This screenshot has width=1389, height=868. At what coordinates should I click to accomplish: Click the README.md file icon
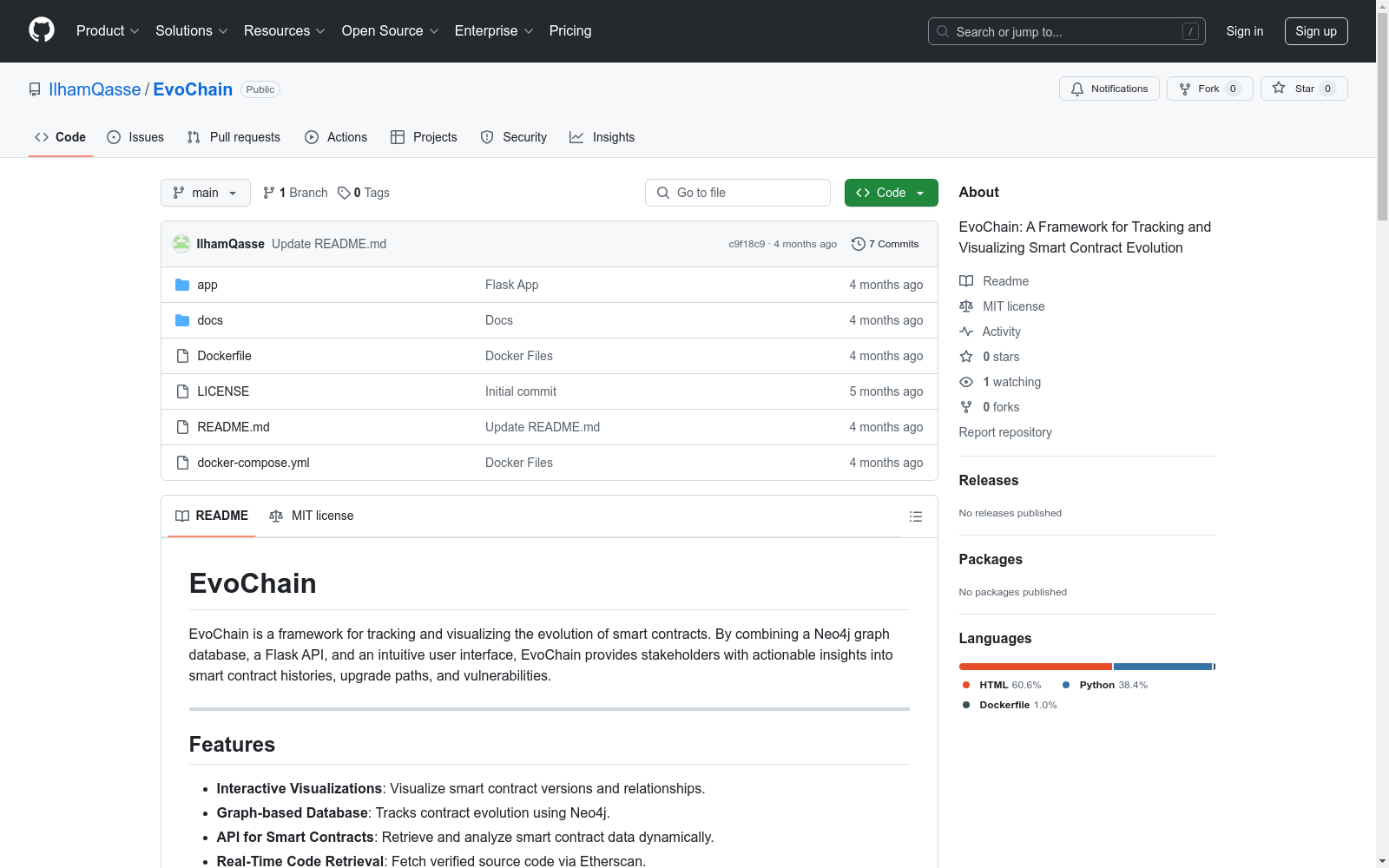(x=182, y=427)
